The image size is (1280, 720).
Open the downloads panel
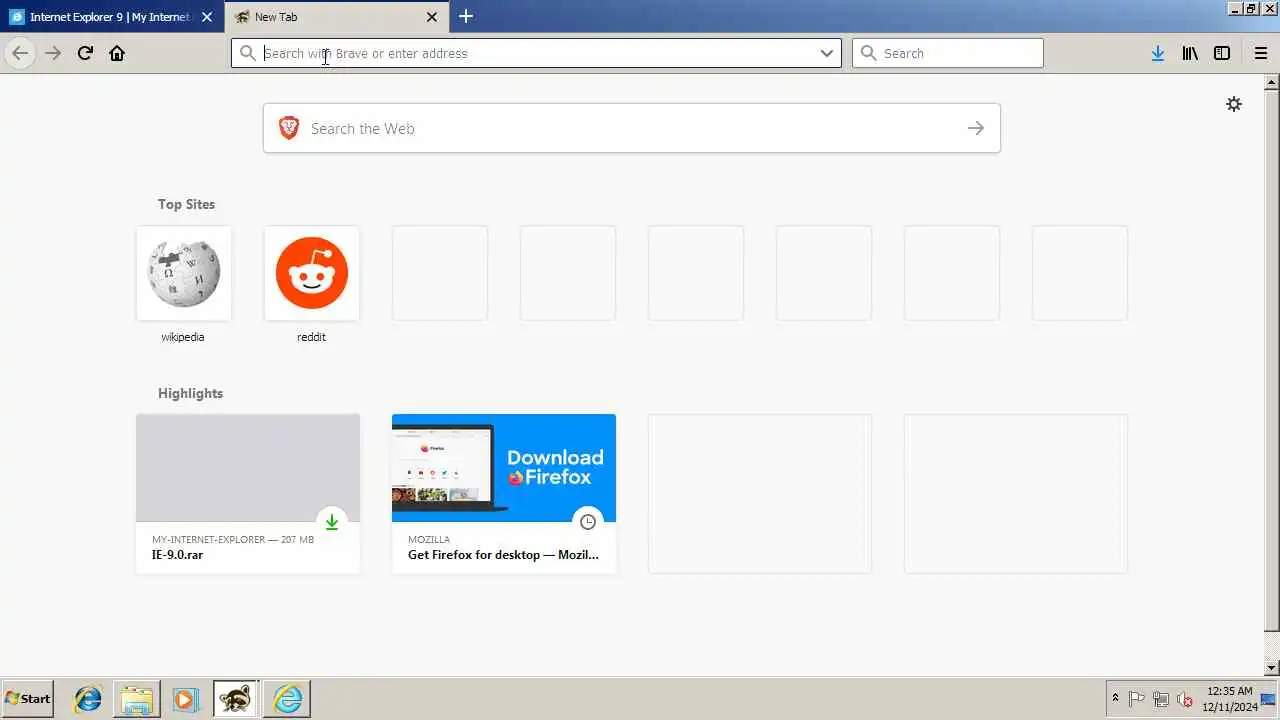[1157, 53]
